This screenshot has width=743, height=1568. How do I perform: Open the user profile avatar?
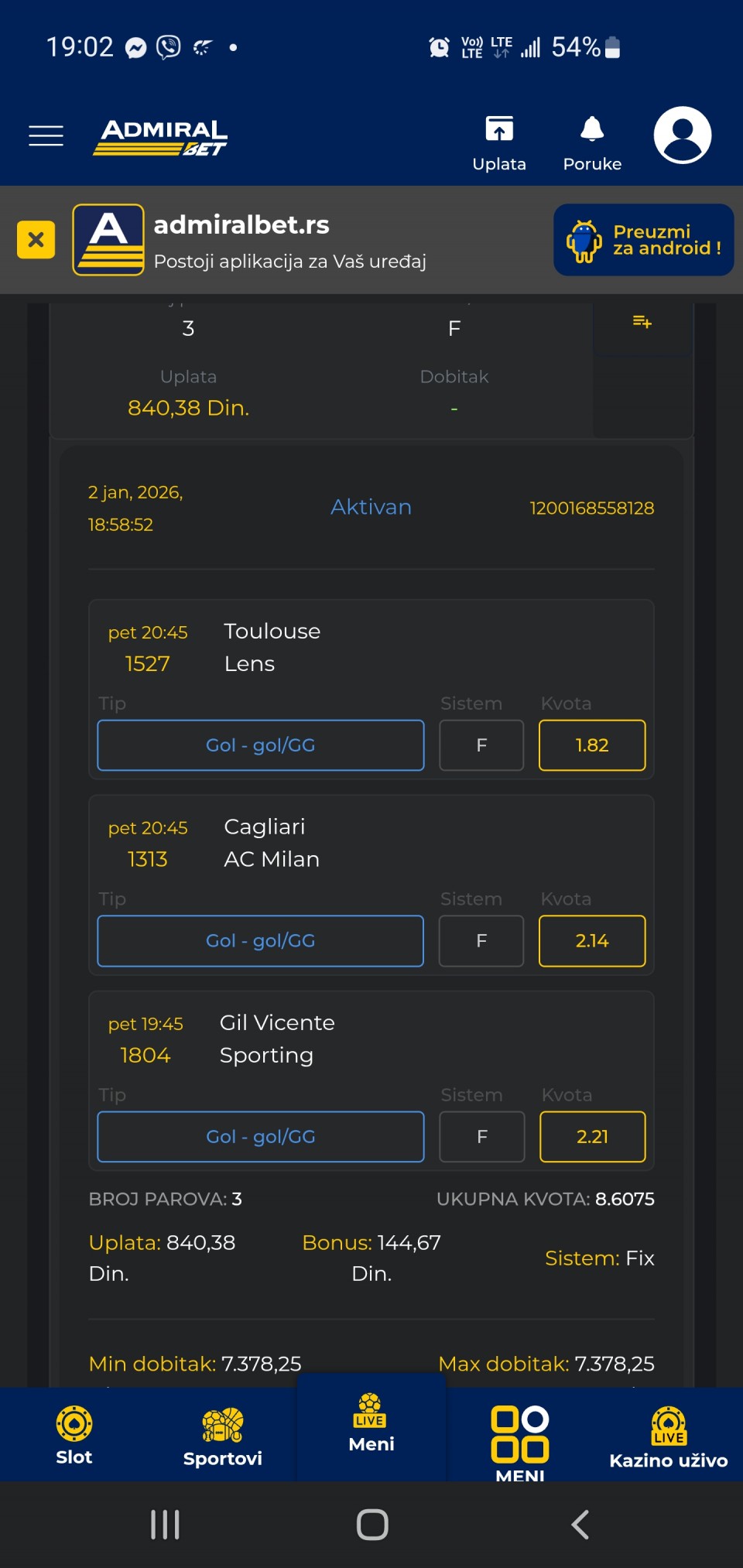pos(682,135)
